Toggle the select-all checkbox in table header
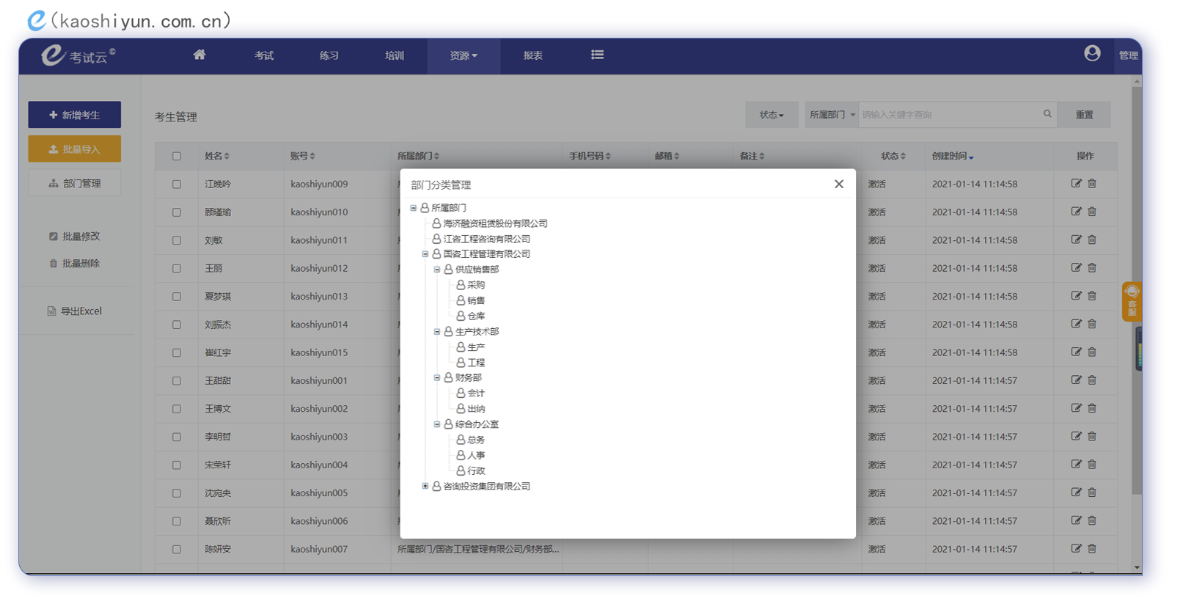The height and width of the screenshot is (610, 1178). (177, 156)
